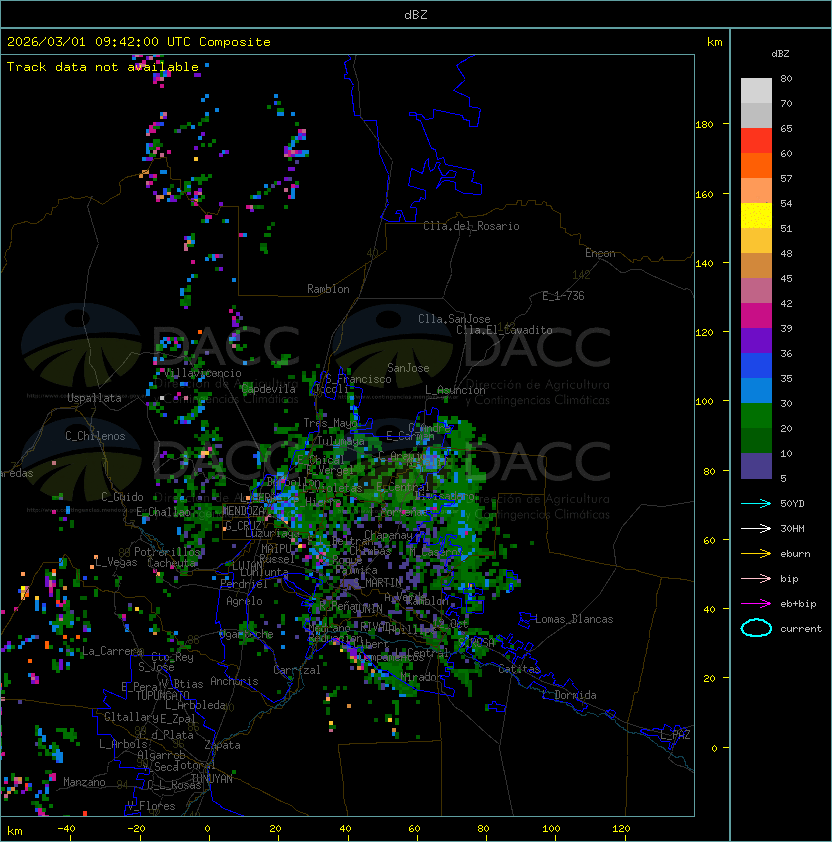
Task: Click the white 30HM arrow in legend
Action: click(x=756, y=528)
